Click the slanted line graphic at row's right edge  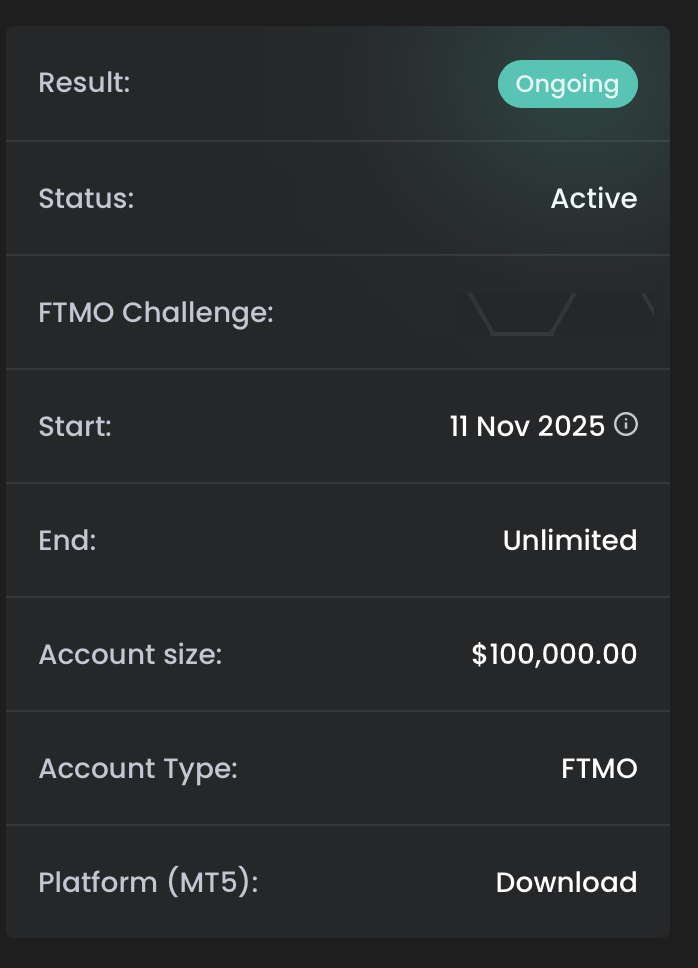(x=647, y=304)
